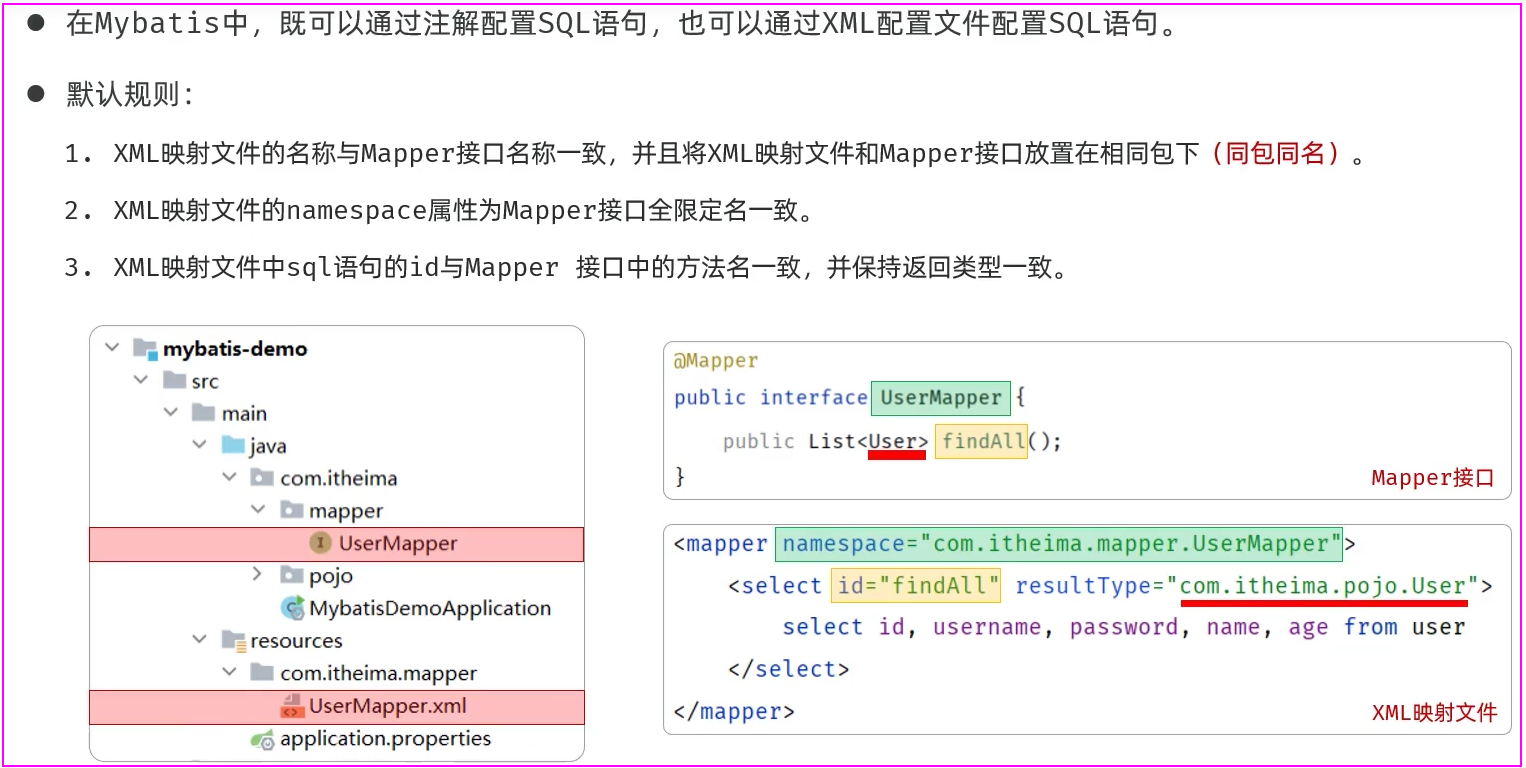The width and height of the screenshot is (1526, 768).
Task: Click the MybatisDemoApplication class icon
Action: [293, 608]
